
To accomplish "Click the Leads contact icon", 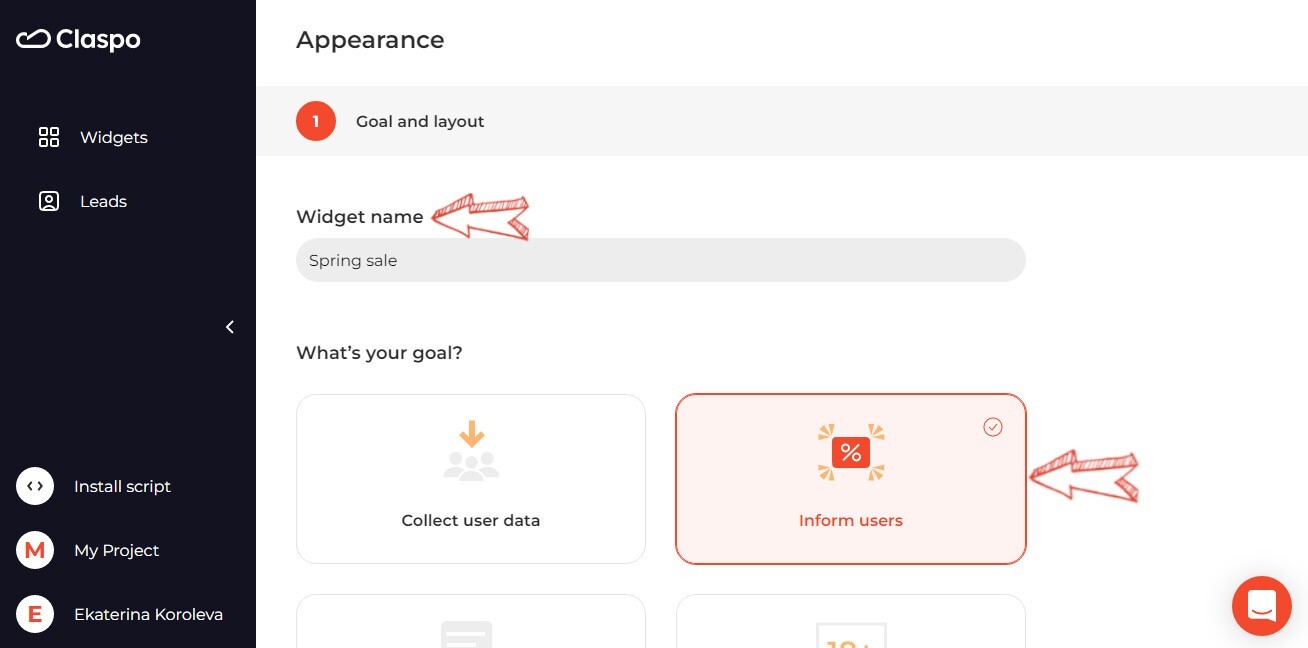I will 49,201.
